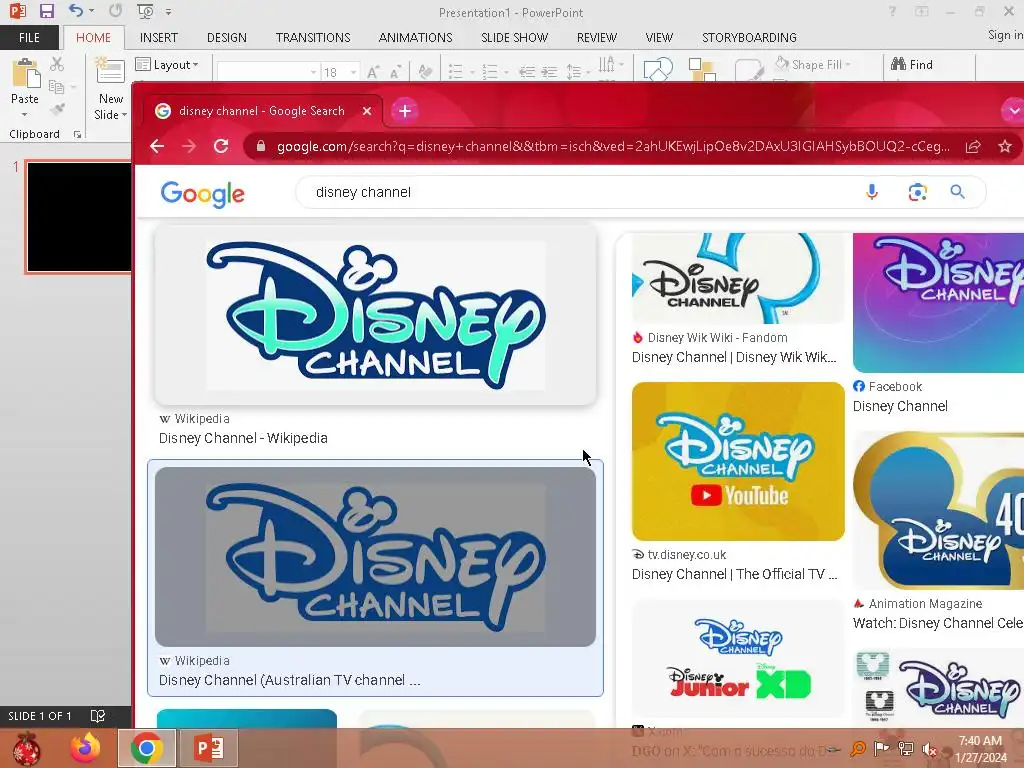Open the TRANSITIONS ribbon tab
This screenshot has height=768, width=1024.
click(x=313, y=38)
